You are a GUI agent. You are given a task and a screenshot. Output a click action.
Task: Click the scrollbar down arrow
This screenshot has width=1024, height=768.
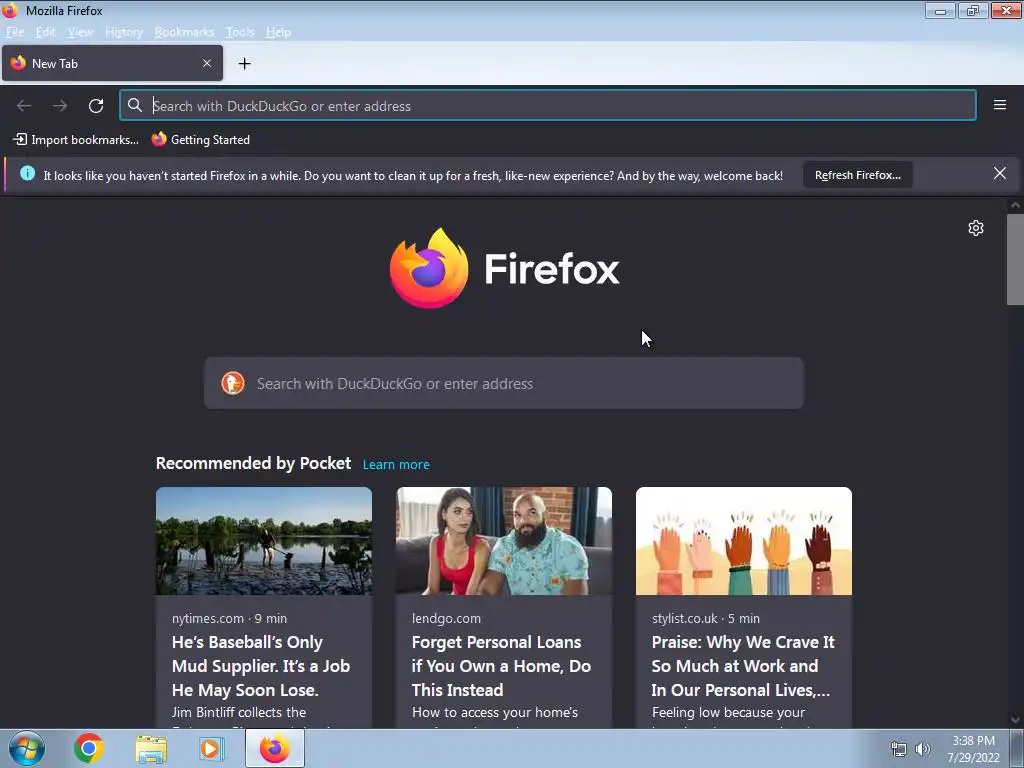point(1015,720)
